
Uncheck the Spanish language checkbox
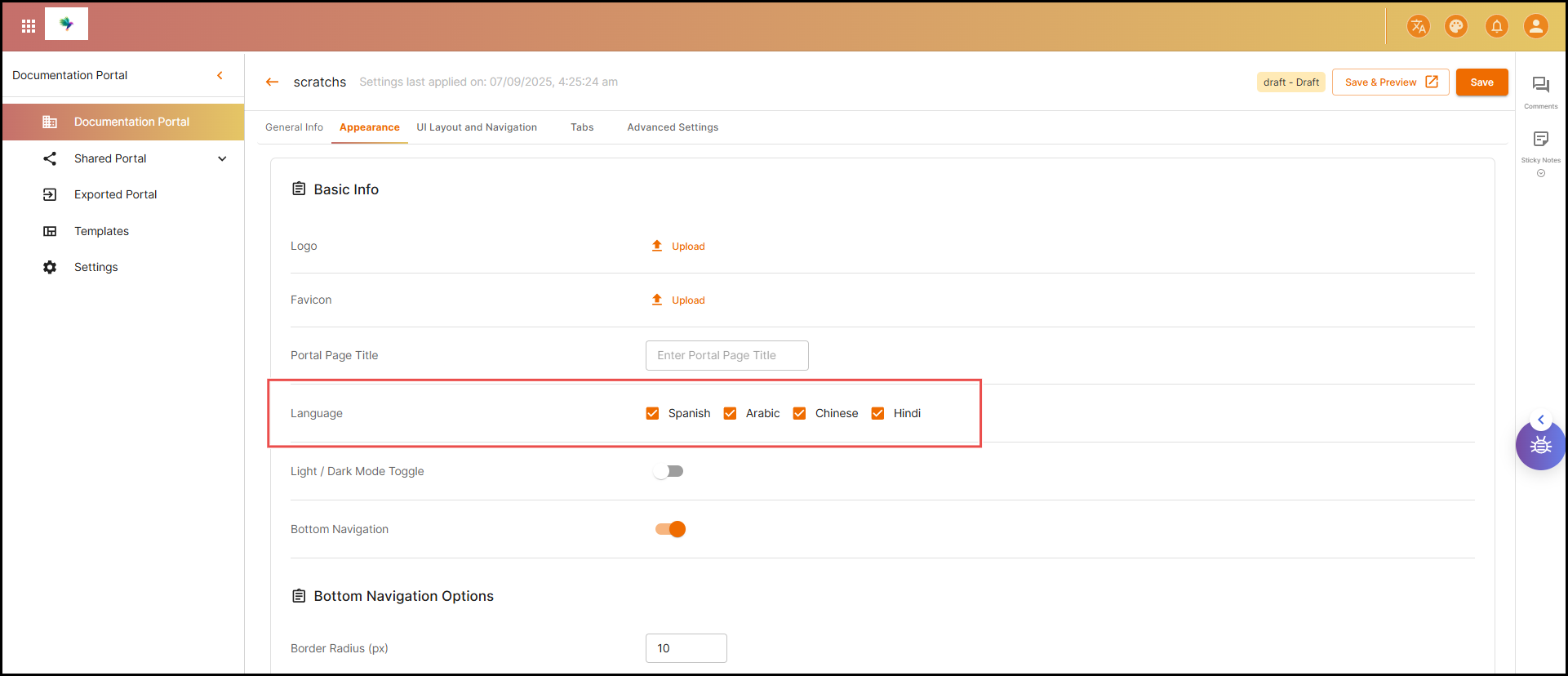652,413
